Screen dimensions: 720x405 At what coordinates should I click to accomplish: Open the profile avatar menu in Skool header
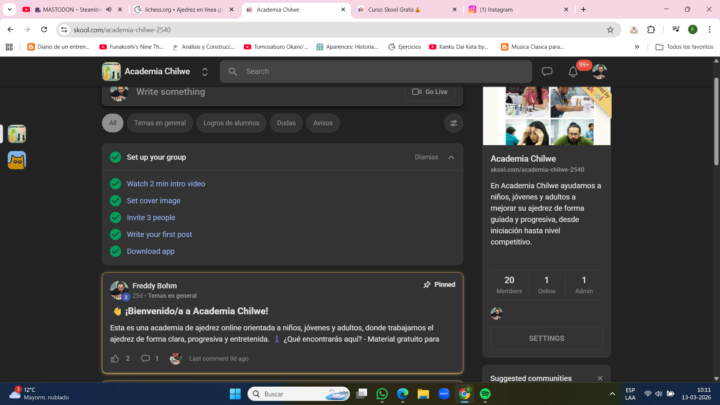599,72
